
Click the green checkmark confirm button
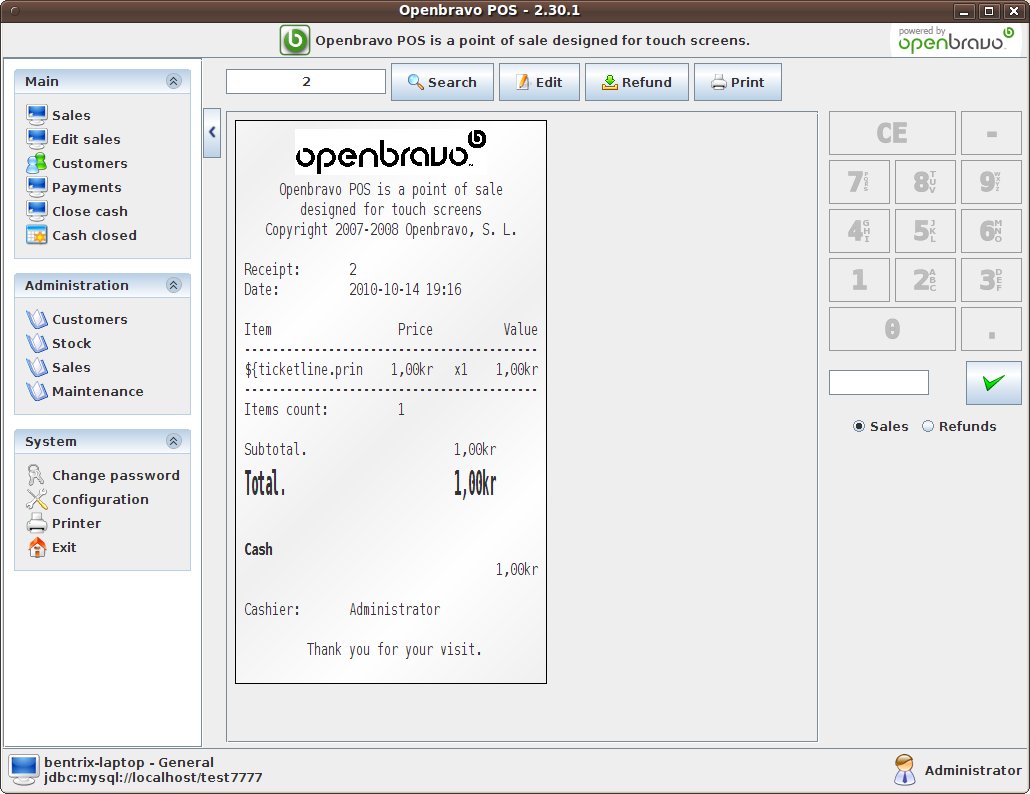(x=993, y=382)
